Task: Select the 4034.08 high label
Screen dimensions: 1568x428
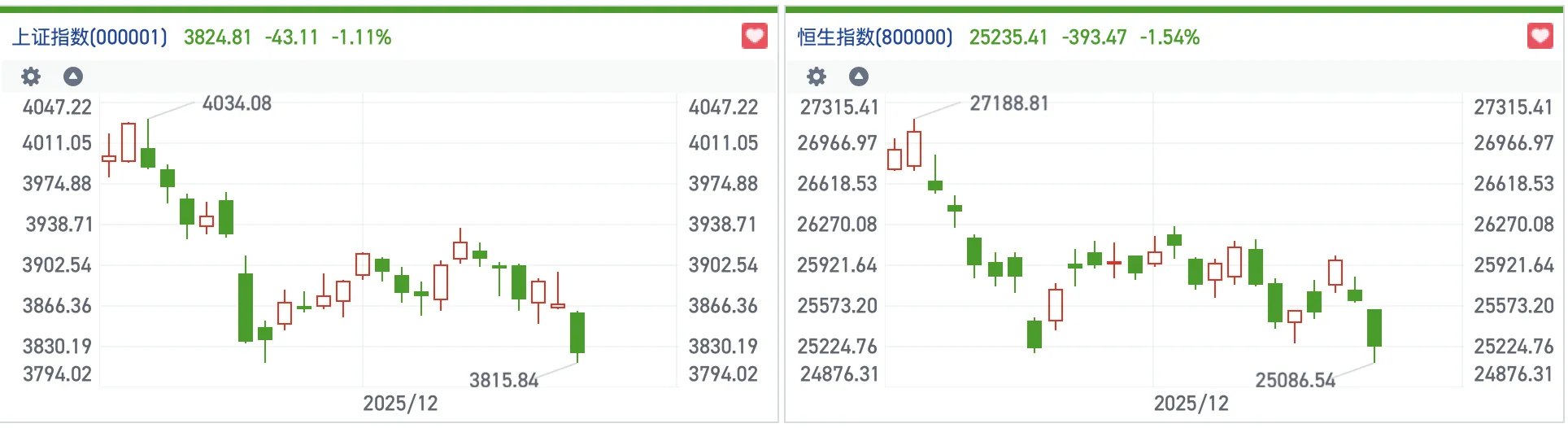Action: pyautogui.click(x=237, y=104)
